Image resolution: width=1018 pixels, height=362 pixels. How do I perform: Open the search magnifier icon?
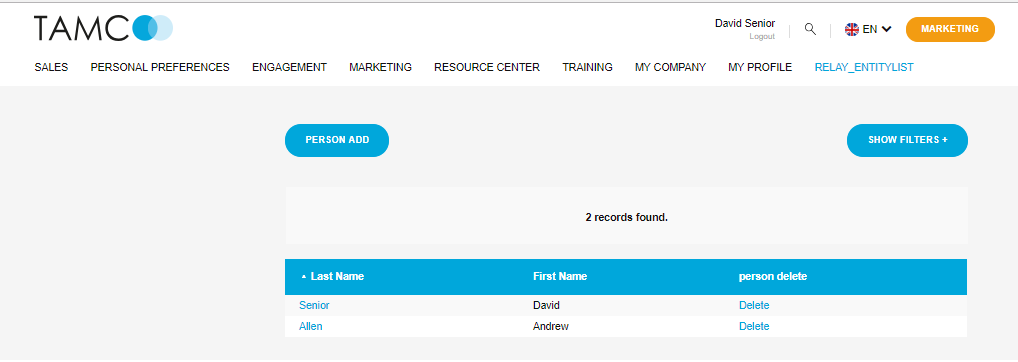coord(810,29)
